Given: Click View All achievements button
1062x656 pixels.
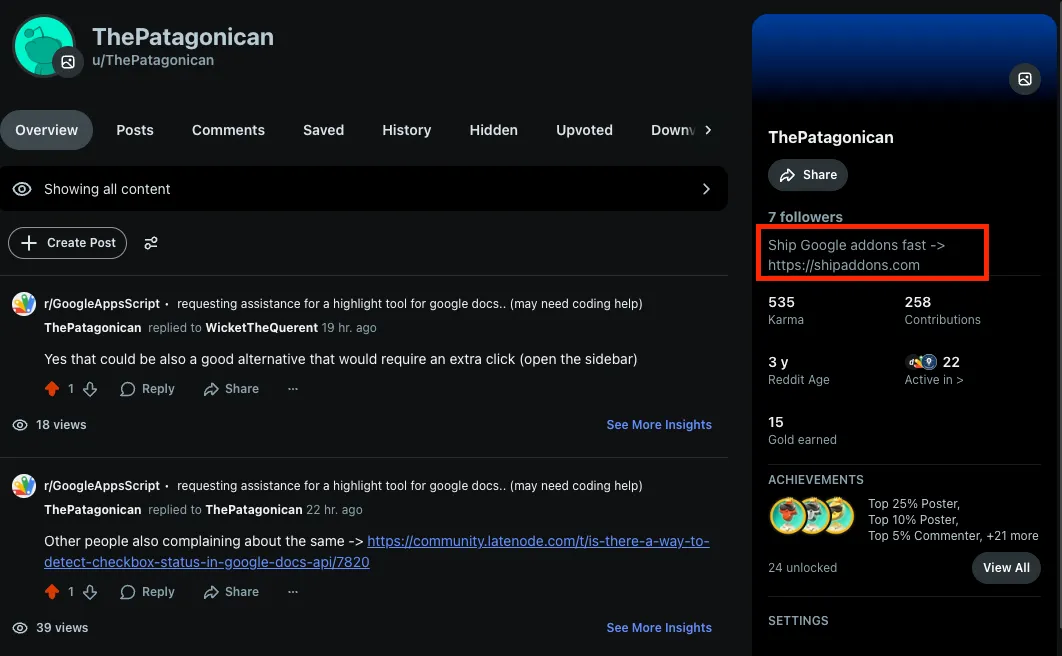Looking at the screenshot, I should pyautogui.click(x=1005, y=568).
